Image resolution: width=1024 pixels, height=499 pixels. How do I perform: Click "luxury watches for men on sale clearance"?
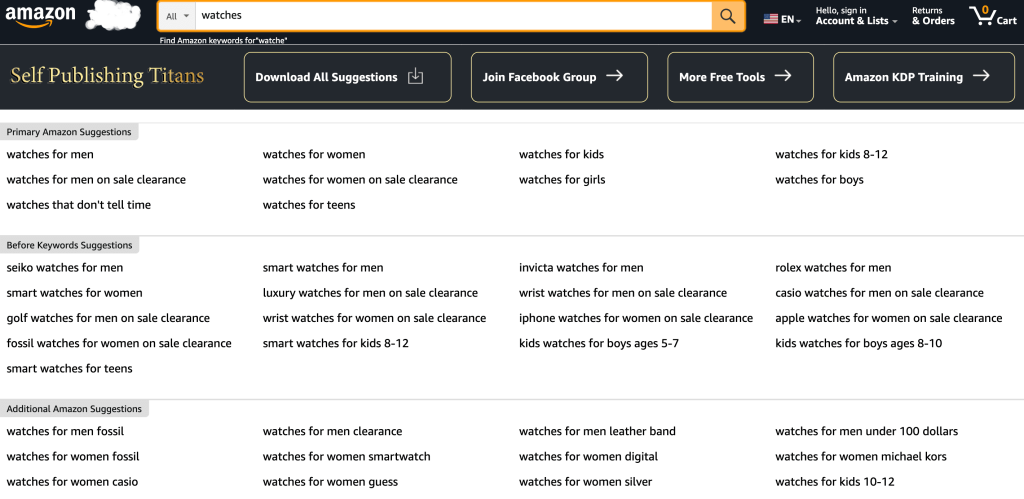(370, 293)
